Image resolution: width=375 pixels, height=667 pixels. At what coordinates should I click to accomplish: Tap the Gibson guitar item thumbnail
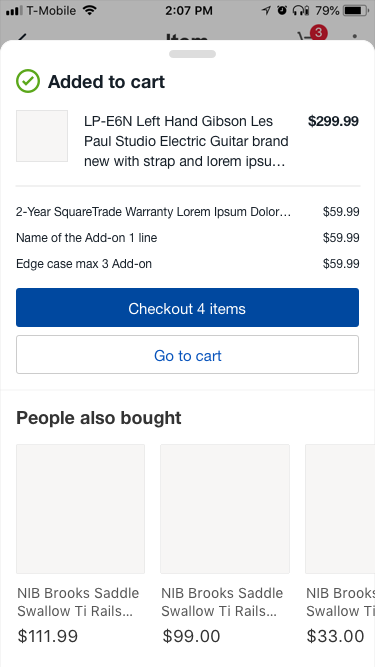(42, 136)
